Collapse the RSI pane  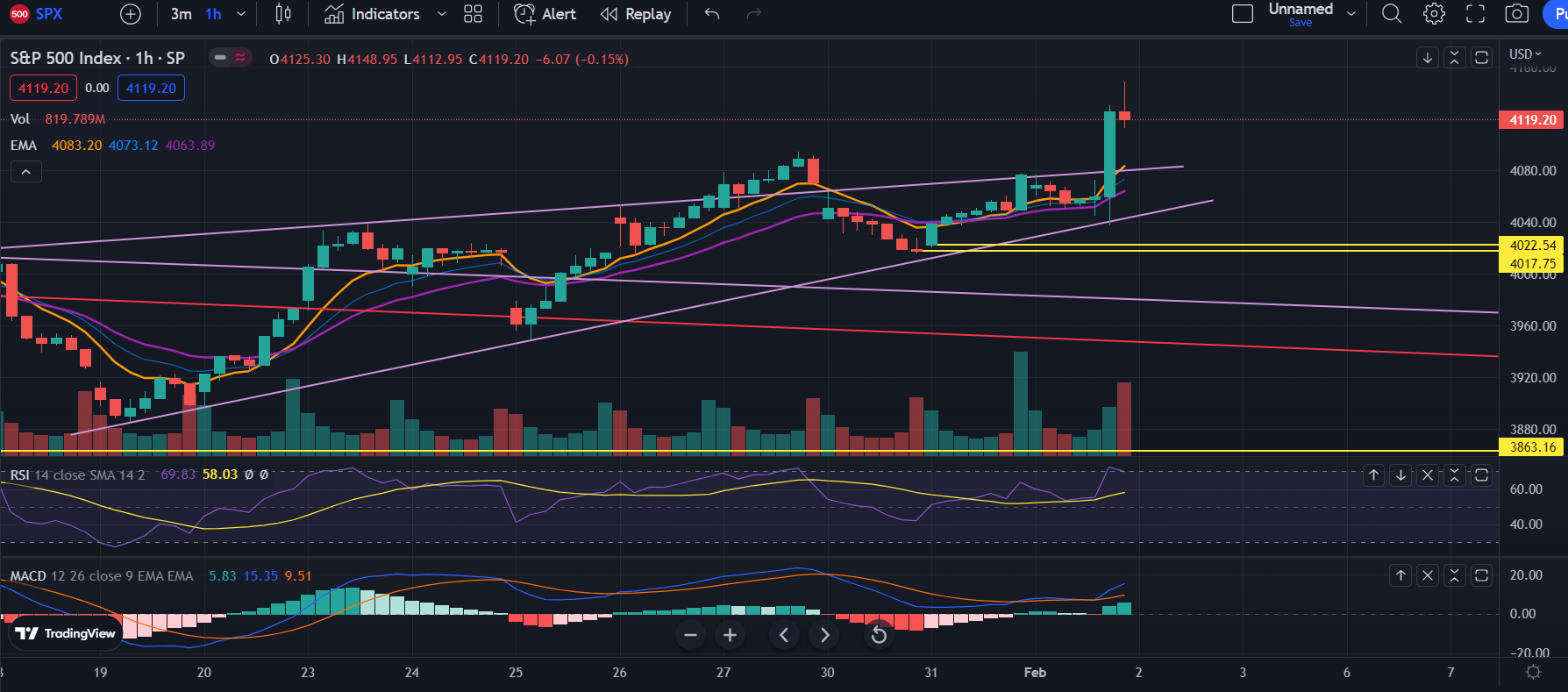(x=1455, y=475)
